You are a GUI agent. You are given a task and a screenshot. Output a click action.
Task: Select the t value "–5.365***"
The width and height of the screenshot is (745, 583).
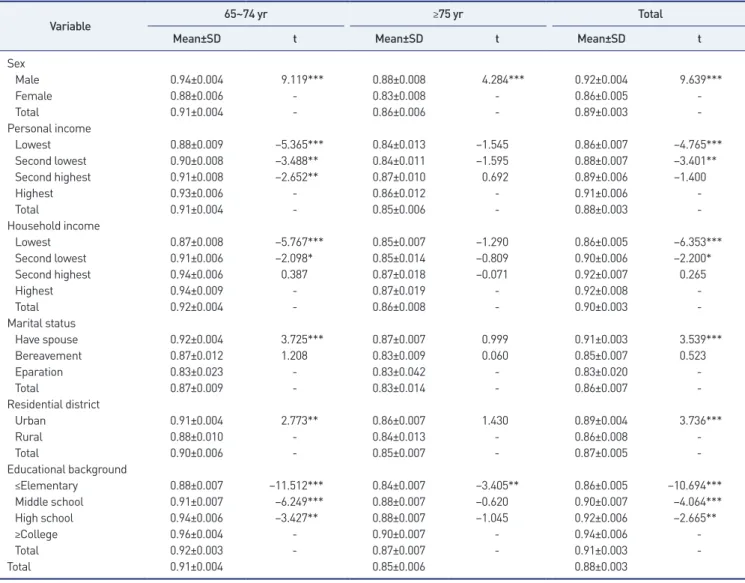click(299, 144)
